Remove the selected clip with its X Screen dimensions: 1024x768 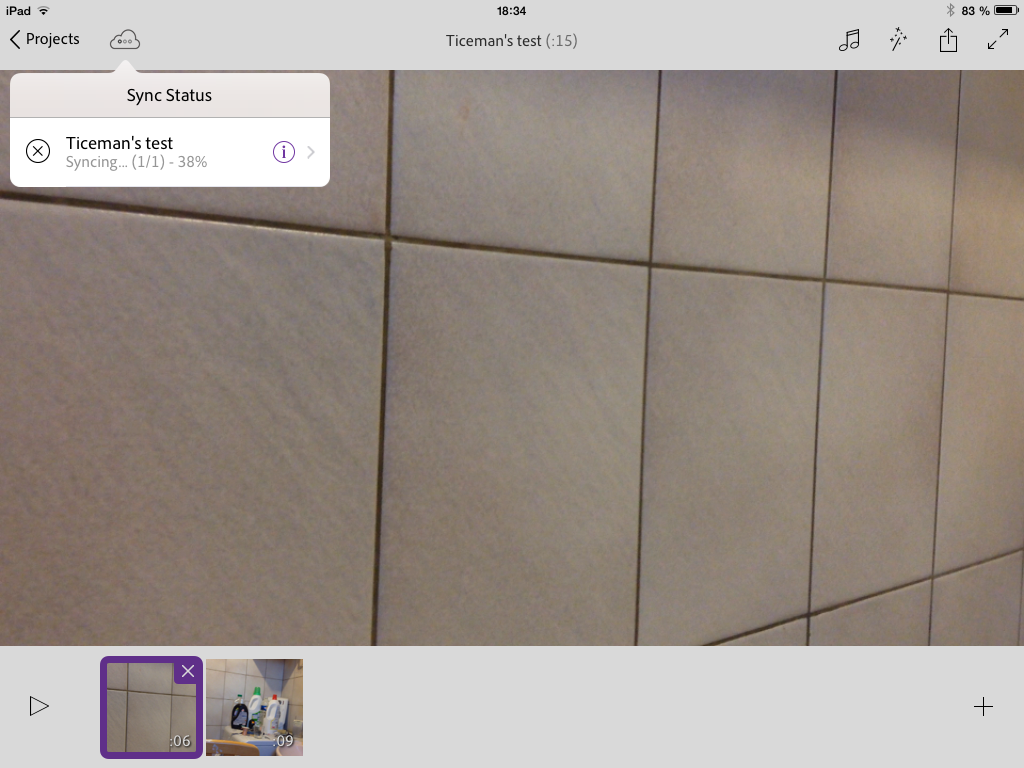pos(188,671)
